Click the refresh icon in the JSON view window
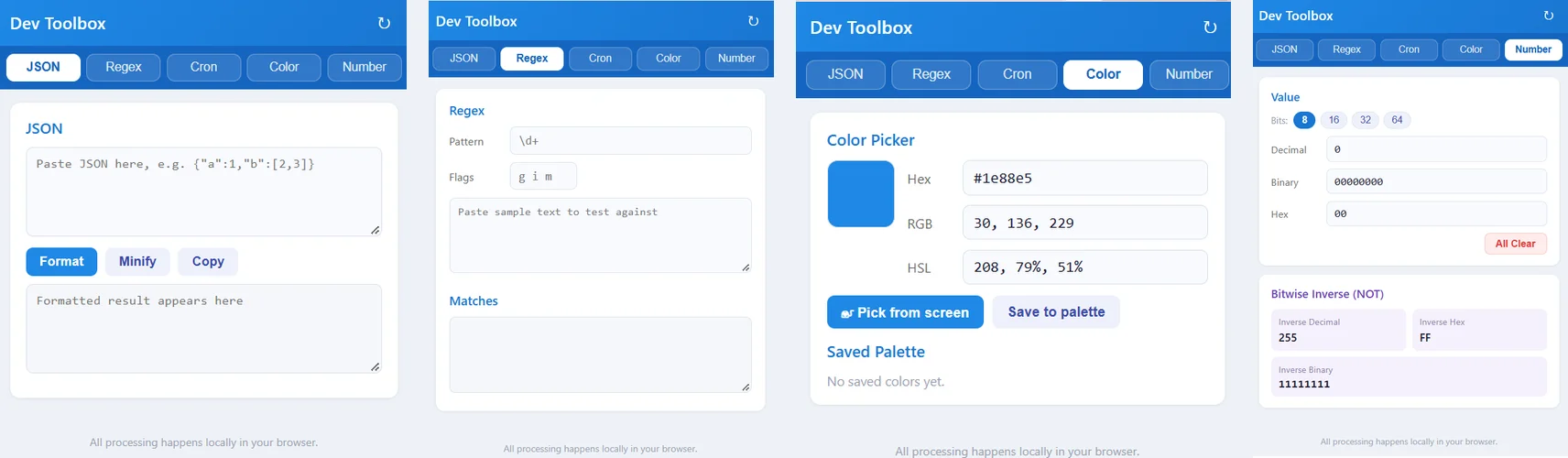The width and height of the screenshot is (1568, 458). 384,24
